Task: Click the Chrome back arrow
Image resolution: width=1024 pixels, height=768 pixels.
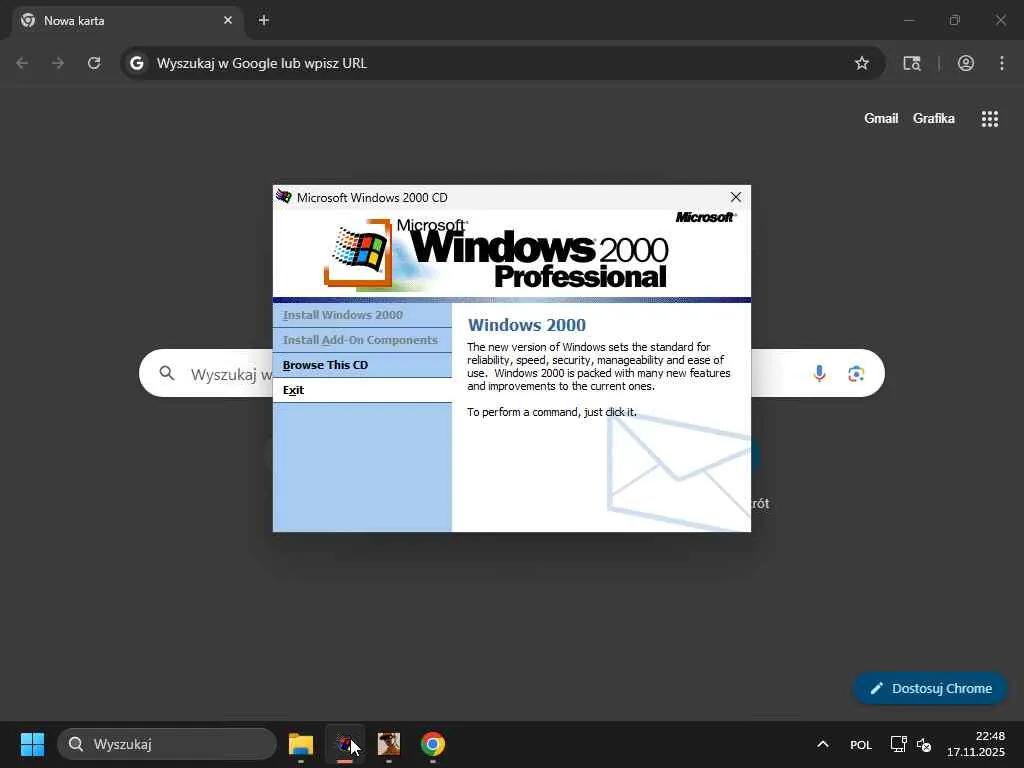Action: 22,63
